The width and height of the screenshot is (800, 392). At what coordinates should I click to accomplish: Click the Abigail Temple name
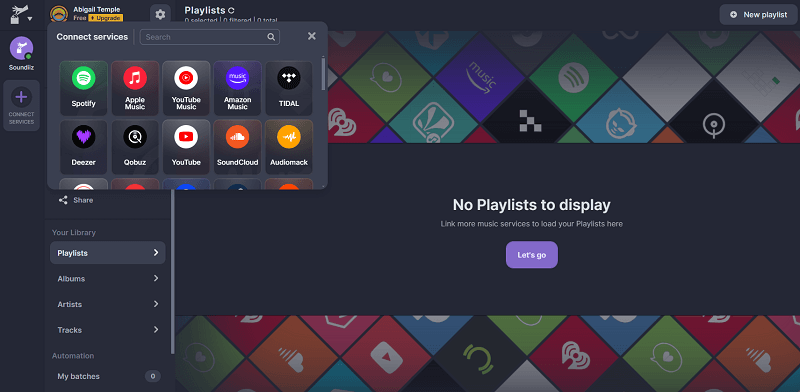tap(97, 9)
